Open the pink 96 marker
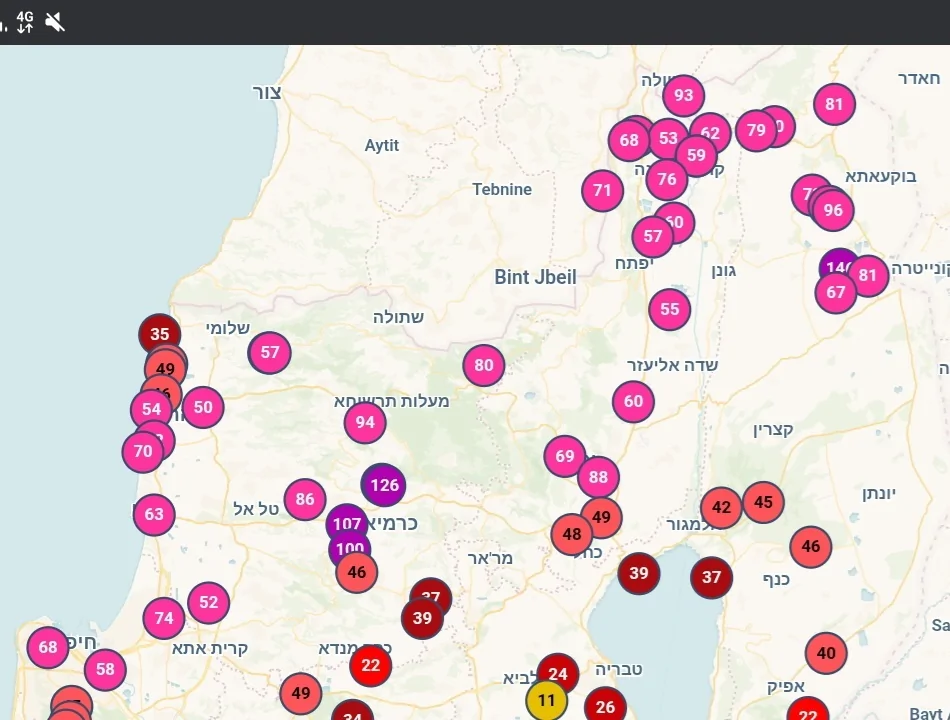The image size is (950, 720). (x=833, y=210)
